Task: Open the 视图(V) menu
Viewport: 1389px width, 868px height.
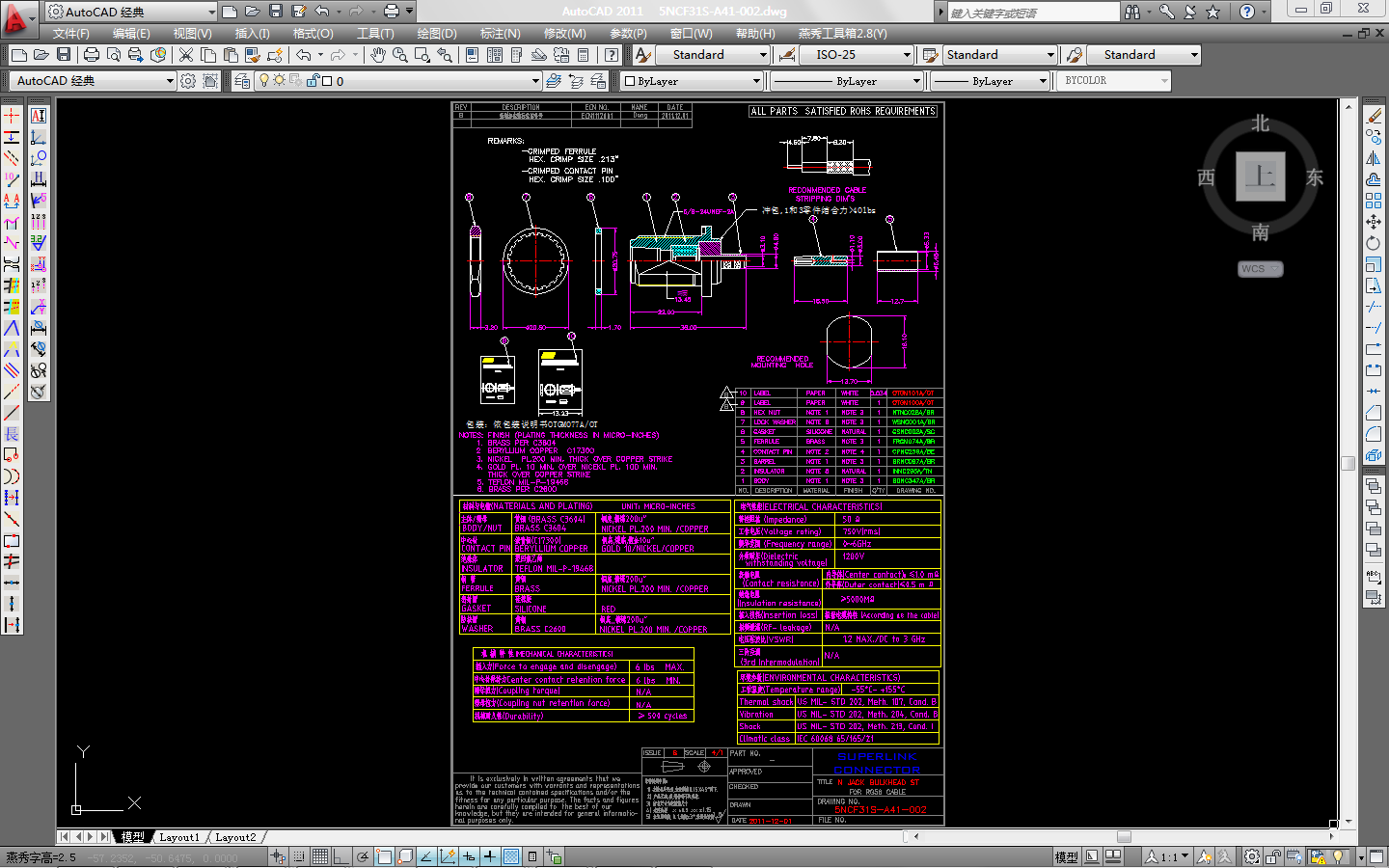Action: pos(192,34)
